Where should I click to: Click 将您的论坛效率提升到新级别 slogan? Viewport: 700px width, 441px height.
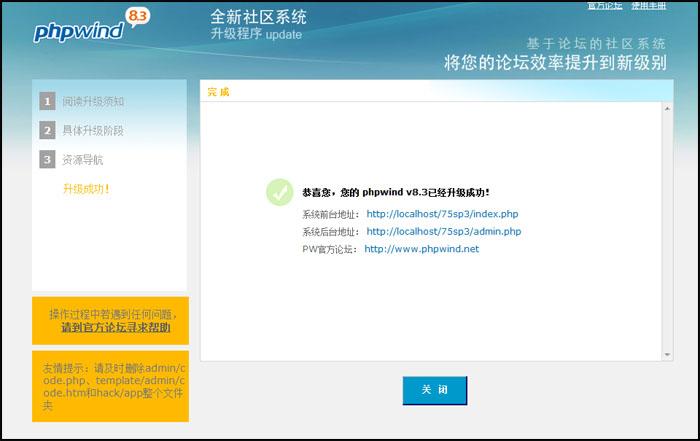[555, 62]
